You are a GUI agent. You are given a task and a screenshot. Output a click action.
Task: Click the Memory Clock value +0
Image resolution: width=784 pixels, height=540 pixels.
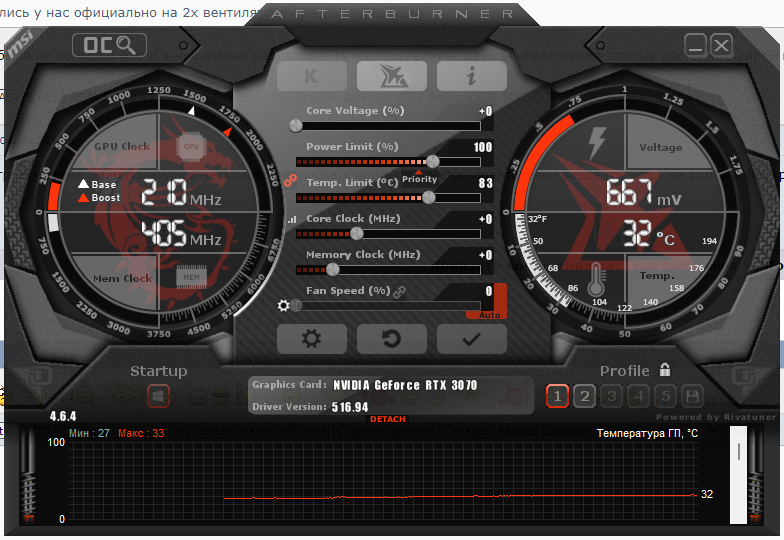pyautogui.click(x=486, y=255)
